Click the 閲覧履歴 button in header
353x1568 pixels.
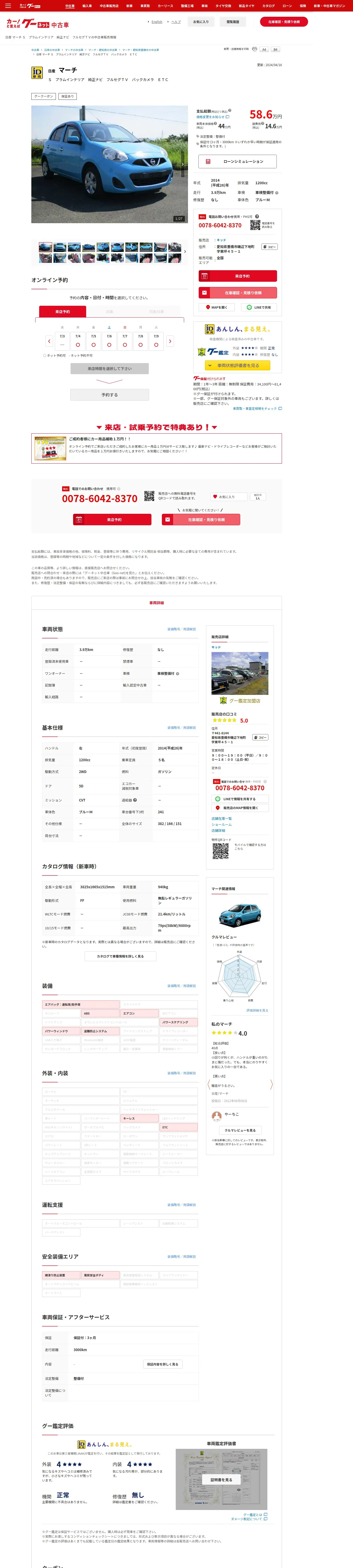(232, 22)
